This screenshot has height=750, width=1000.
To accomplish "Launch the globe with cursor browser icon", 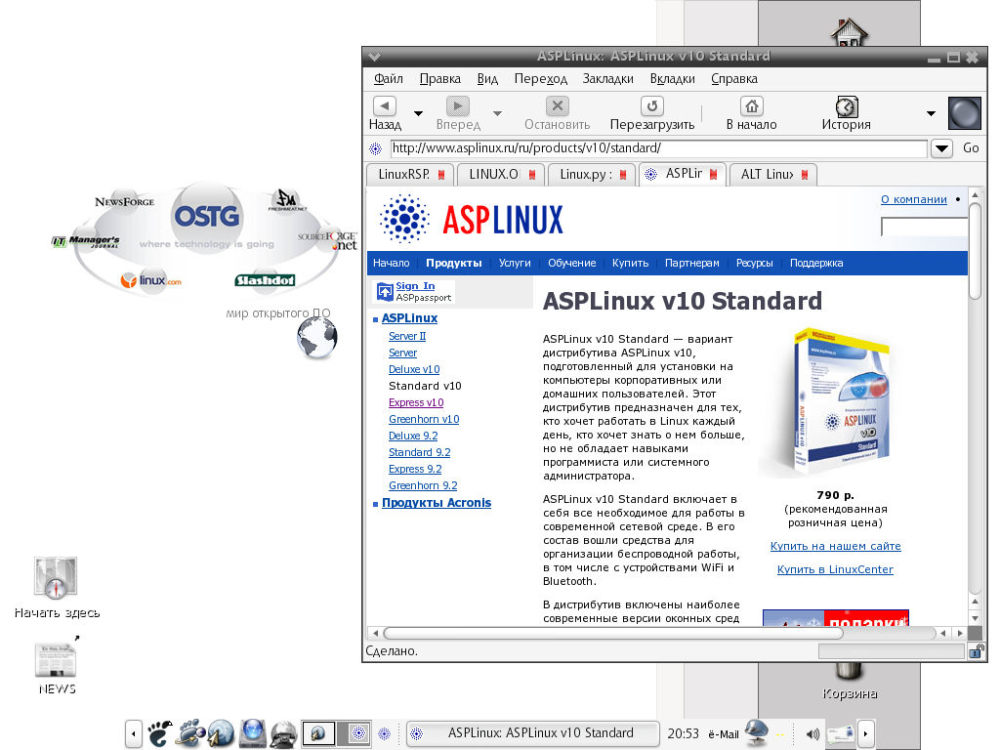I will click(x=221, y=733).
